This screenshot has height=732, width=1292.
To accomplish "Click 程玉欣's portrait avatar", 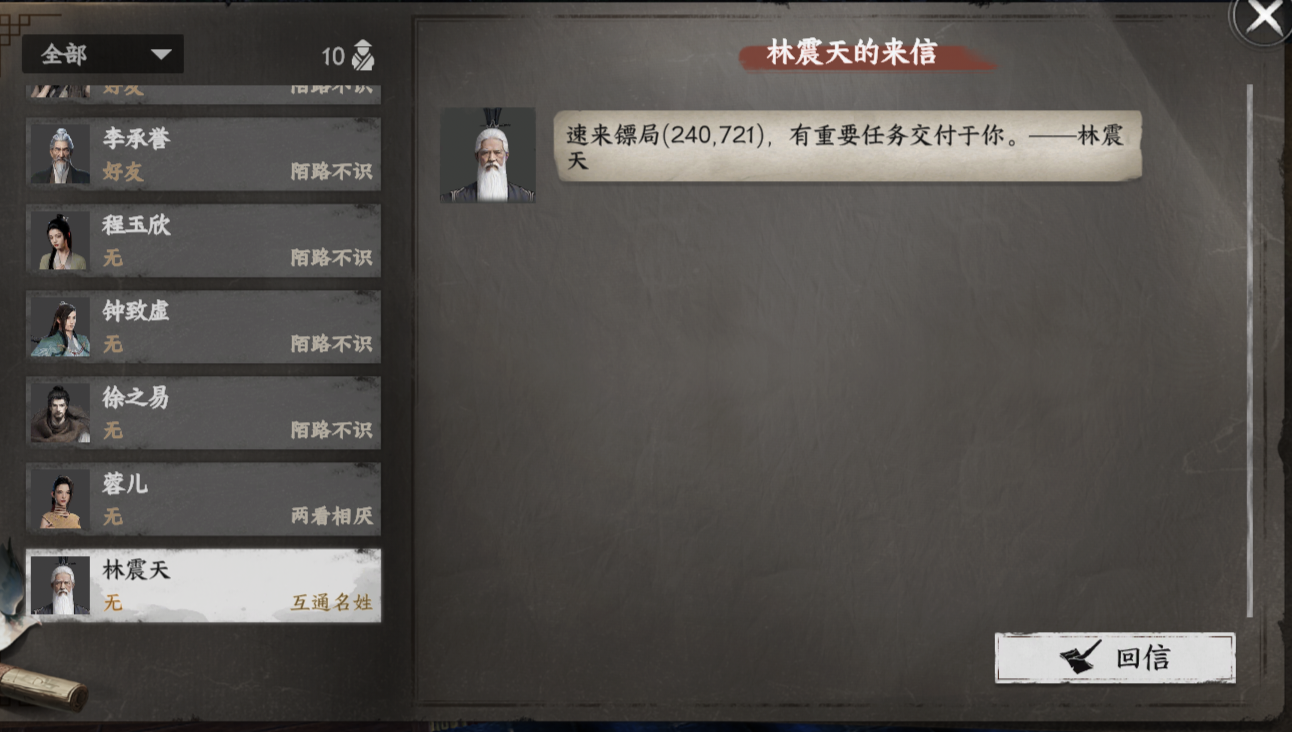I will (60, 241).
